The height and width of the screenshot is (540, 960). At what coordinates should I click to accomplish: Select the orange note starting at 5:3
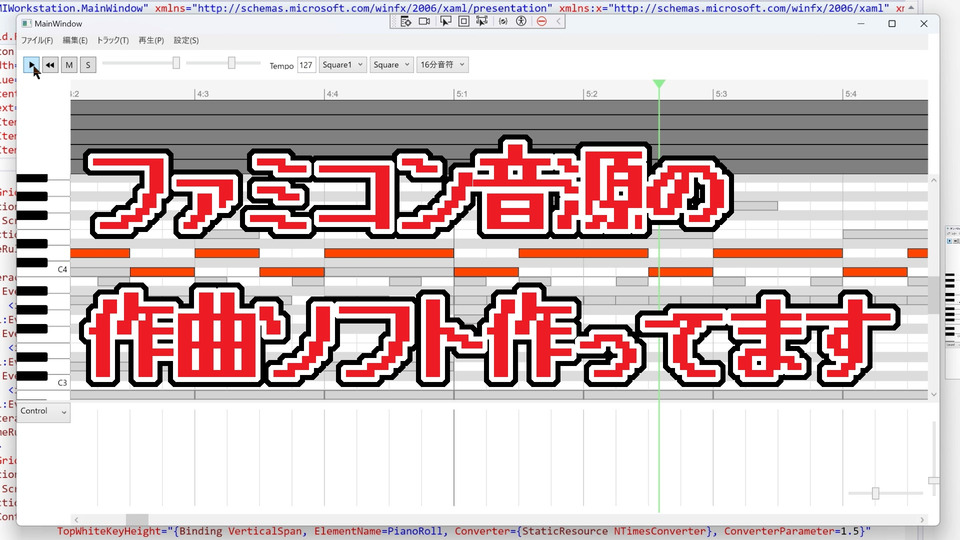click(778, 253)
